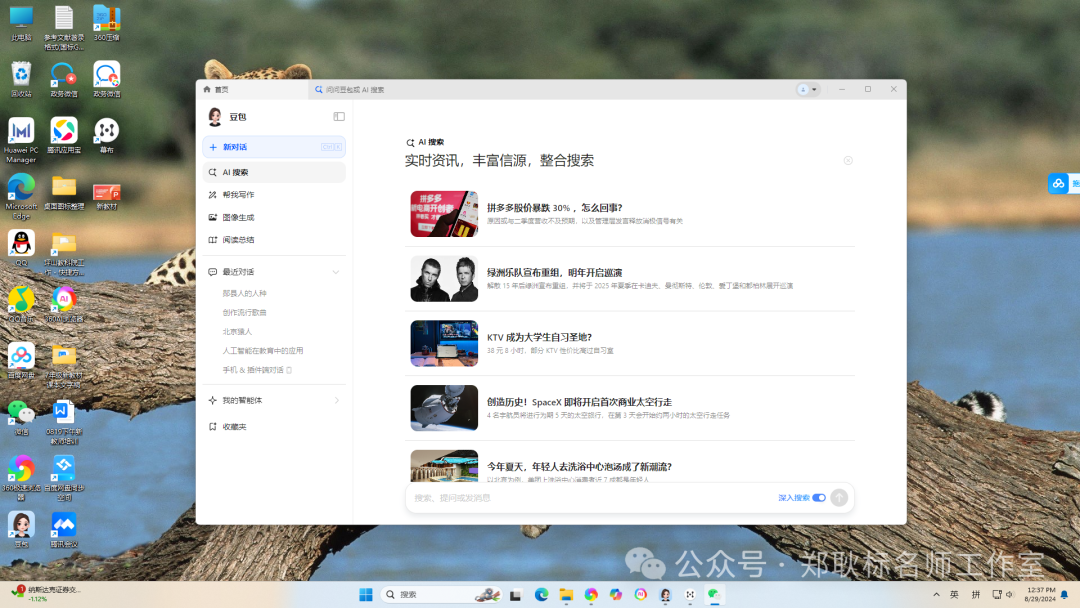Click the 豆包 avatar in sidebar header

click(x=215, y=117)
